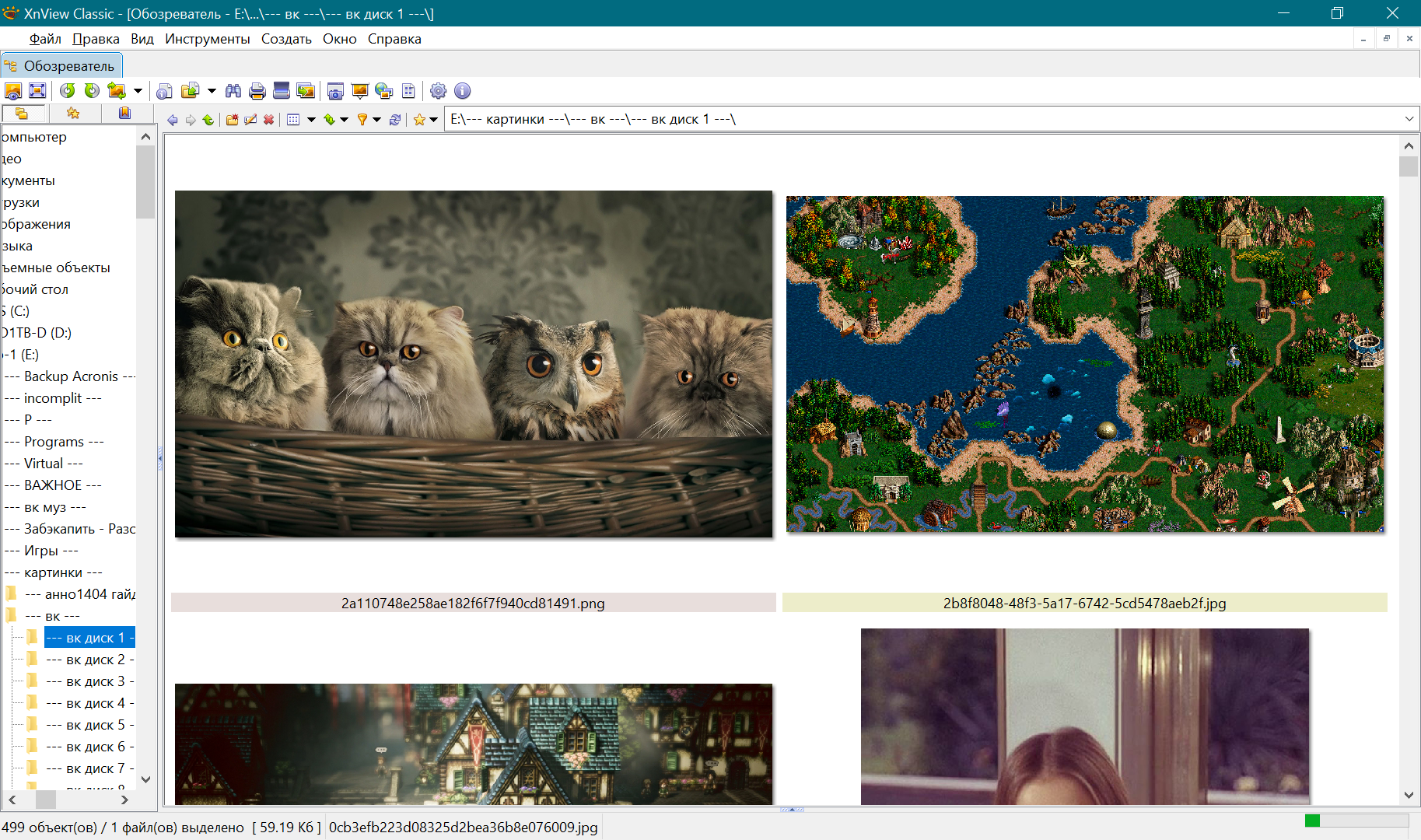Switch to Favorites star panel tab

click(73, 114)
